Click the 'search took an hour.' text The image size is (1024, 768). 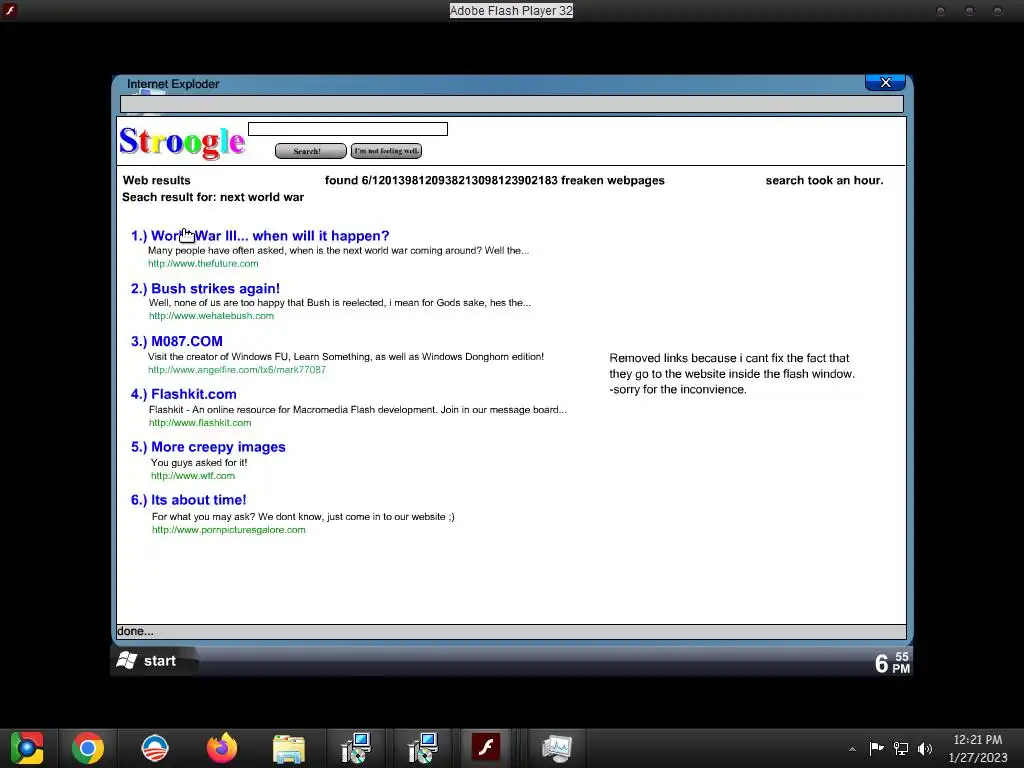(x=824, y=180)
